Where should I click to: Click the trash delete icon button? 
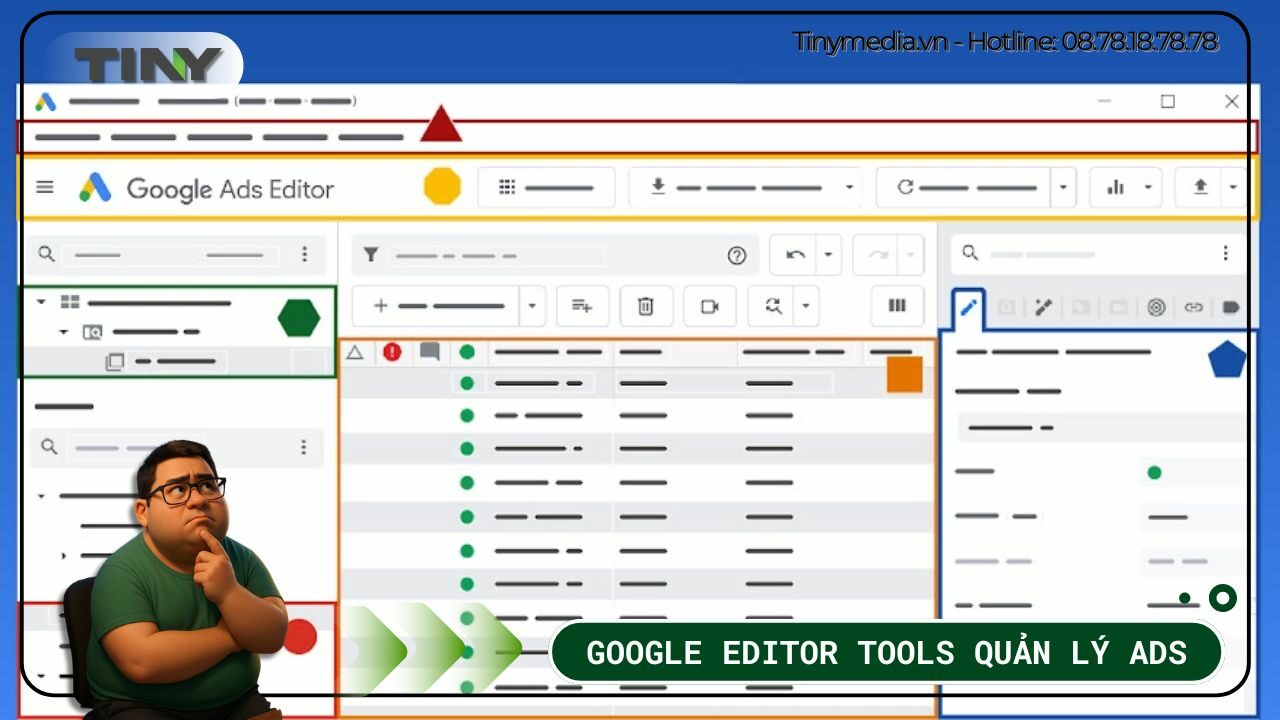coord(645,306)
